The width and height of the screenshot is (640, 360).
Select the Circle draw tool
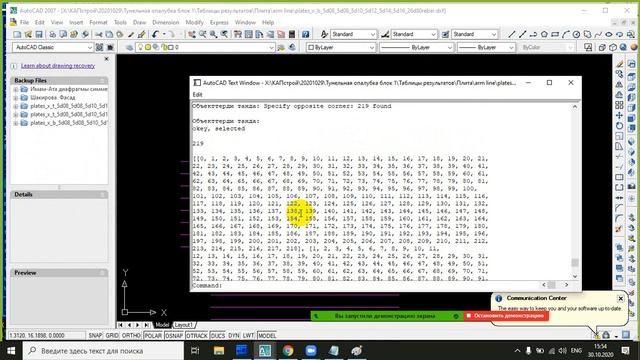(x=576, y=35)
